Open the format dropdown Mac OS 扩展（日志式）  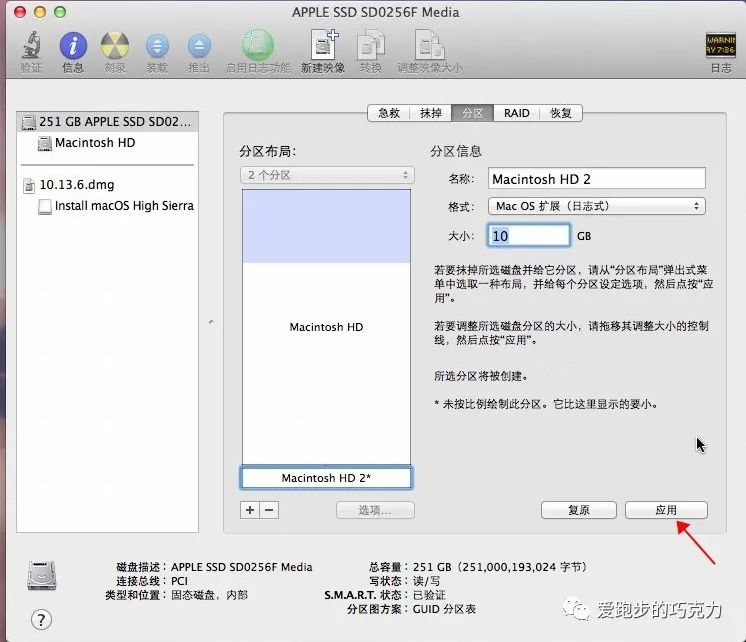(x=597, y=206)
